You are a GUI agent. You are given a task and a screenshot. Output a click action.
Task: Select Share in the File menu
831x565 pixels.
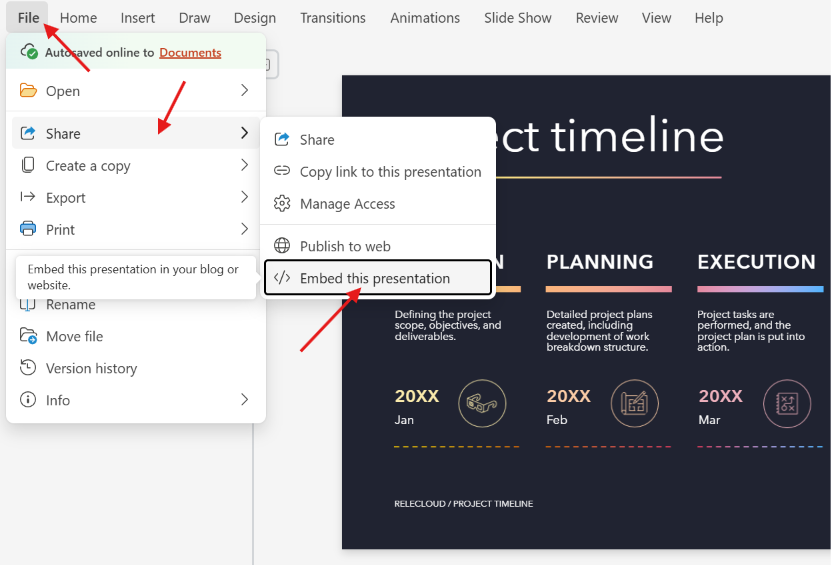coord(135,133)
